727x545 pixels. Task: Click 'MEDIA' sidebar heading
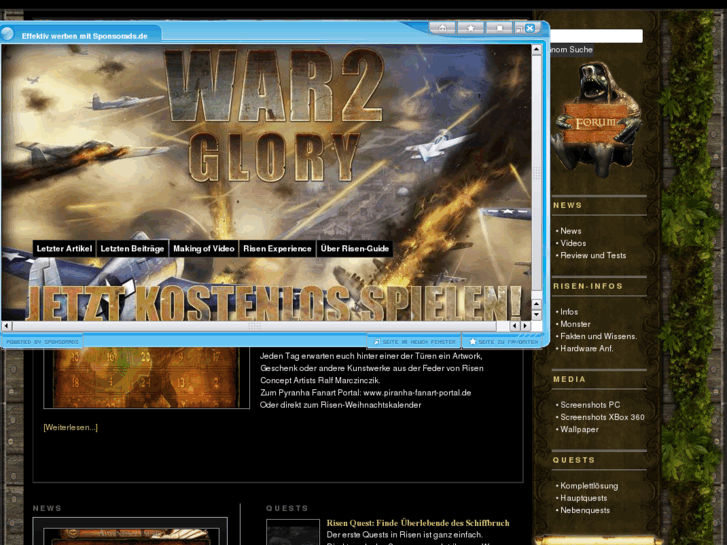pyautogui.click(x=569, y=379)
